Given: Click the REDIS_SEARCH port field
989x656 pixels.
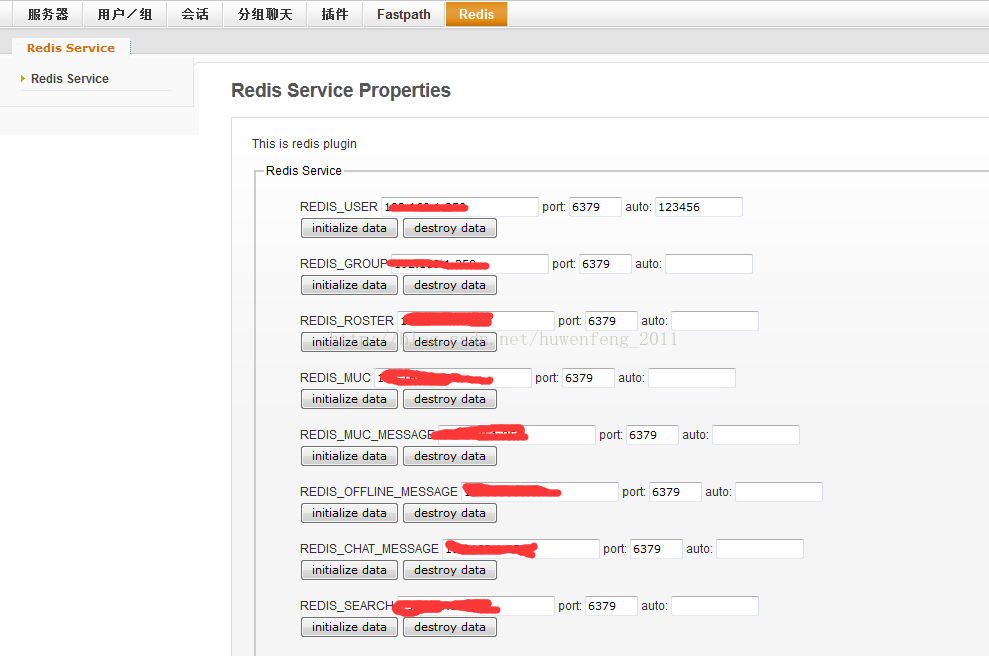Looking at the screenshot, I should coord(611,606).
